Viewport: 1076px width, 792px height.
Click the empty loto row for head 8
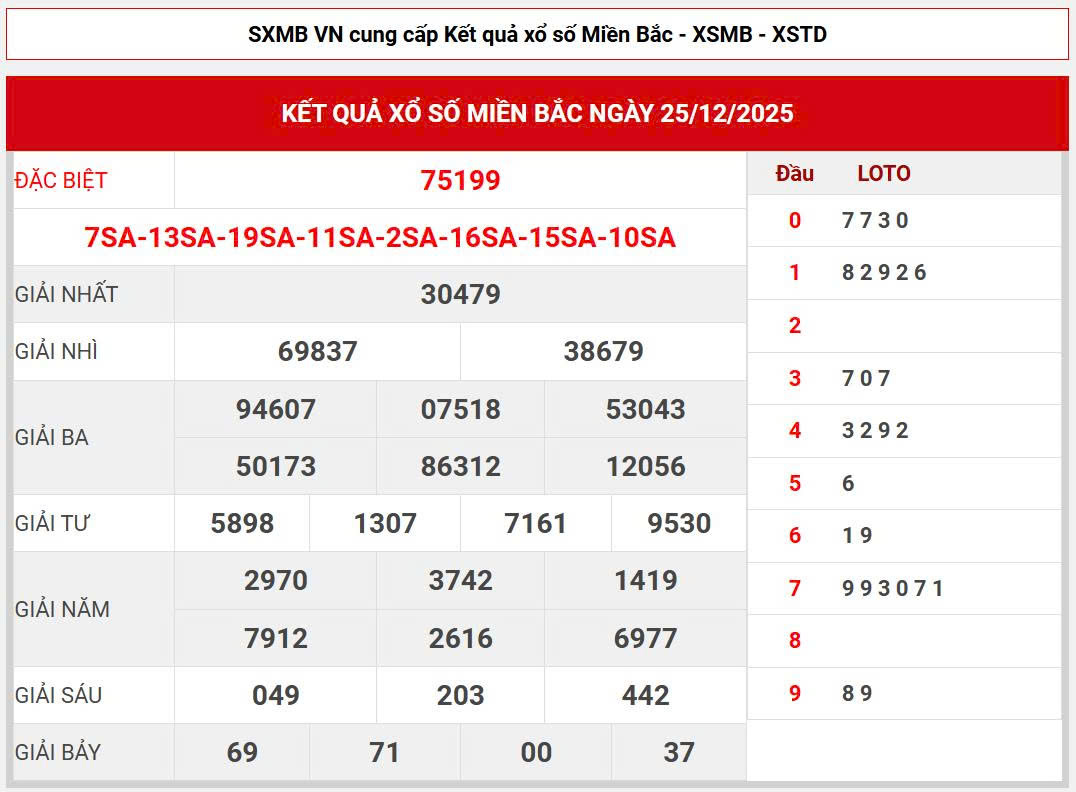[x=903, y=641]
